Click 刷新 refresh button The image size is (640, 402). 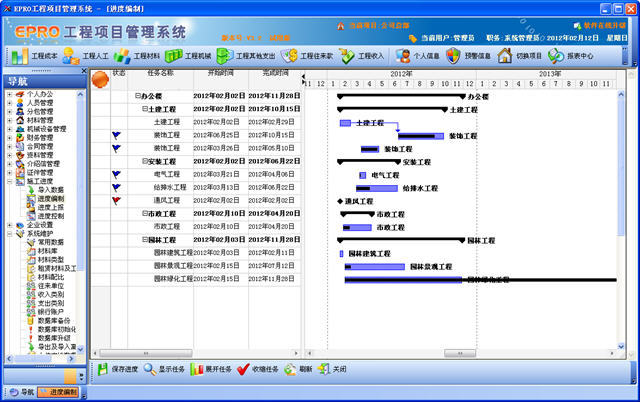point(297,369)
